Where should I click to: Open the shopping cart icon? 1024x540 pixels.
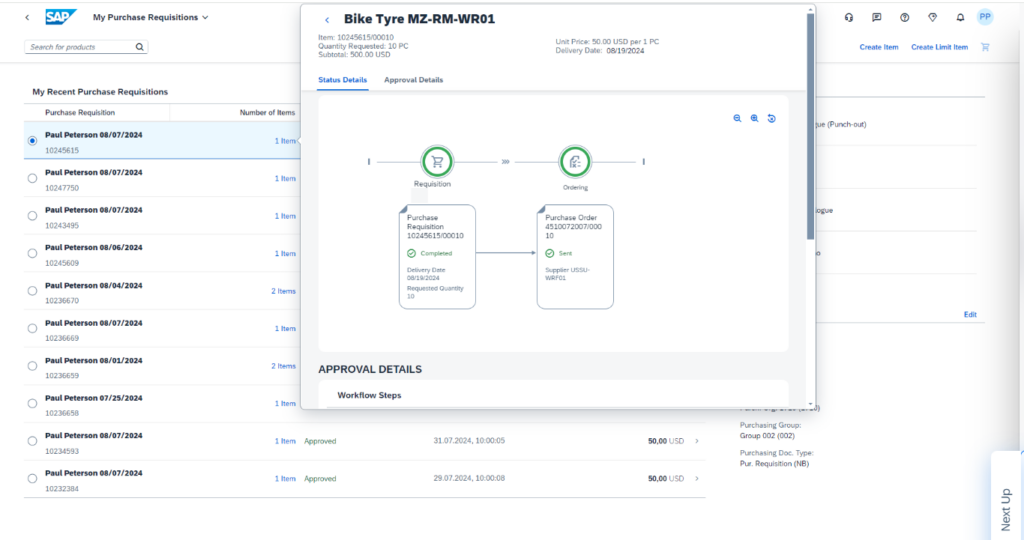point(985,47)
